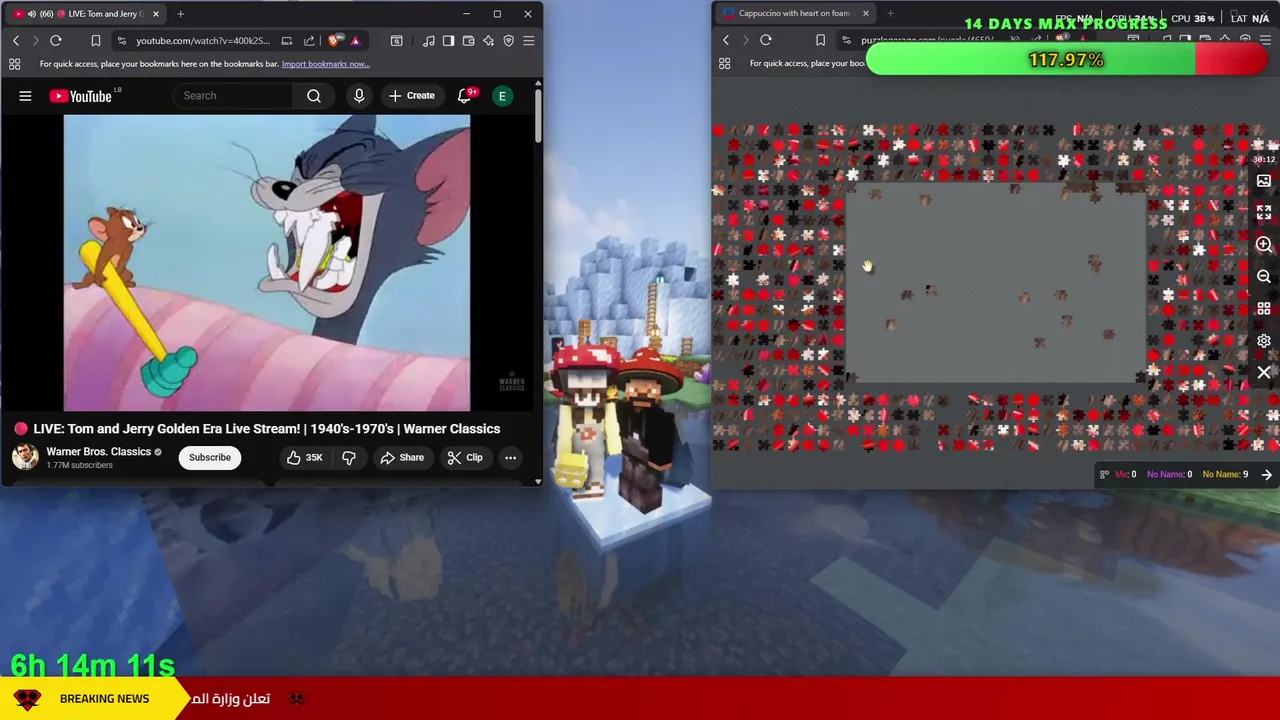Click the puzzle timer 30:12

(1264, 159)
